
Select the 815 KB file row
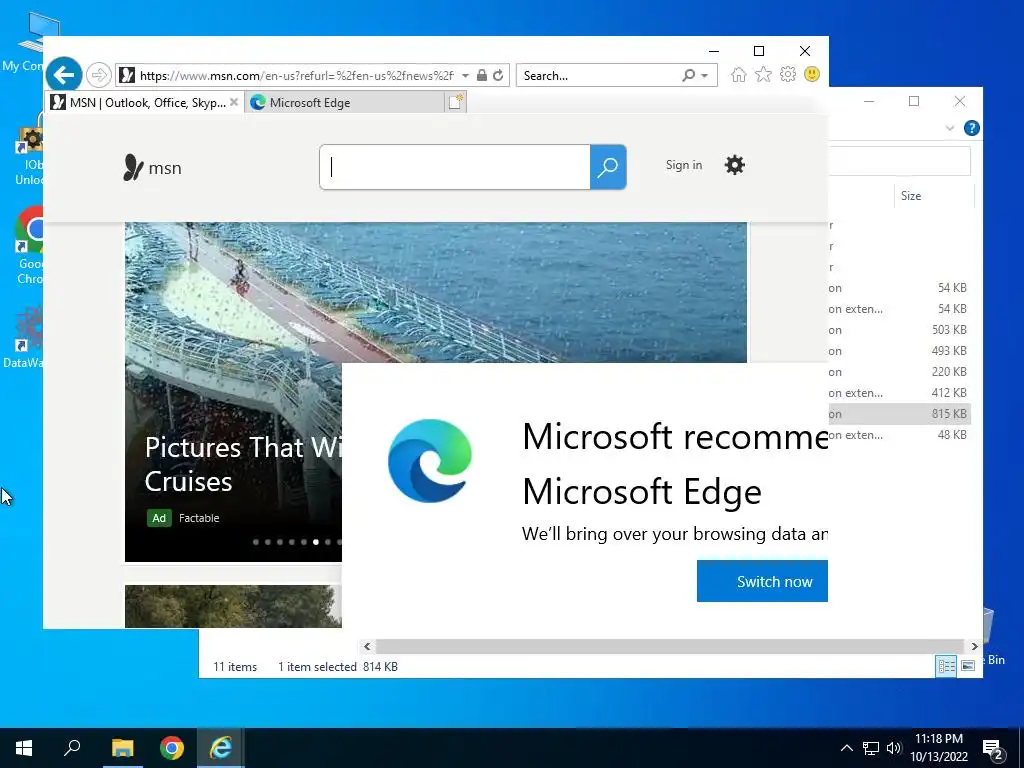tap(899, 414)
